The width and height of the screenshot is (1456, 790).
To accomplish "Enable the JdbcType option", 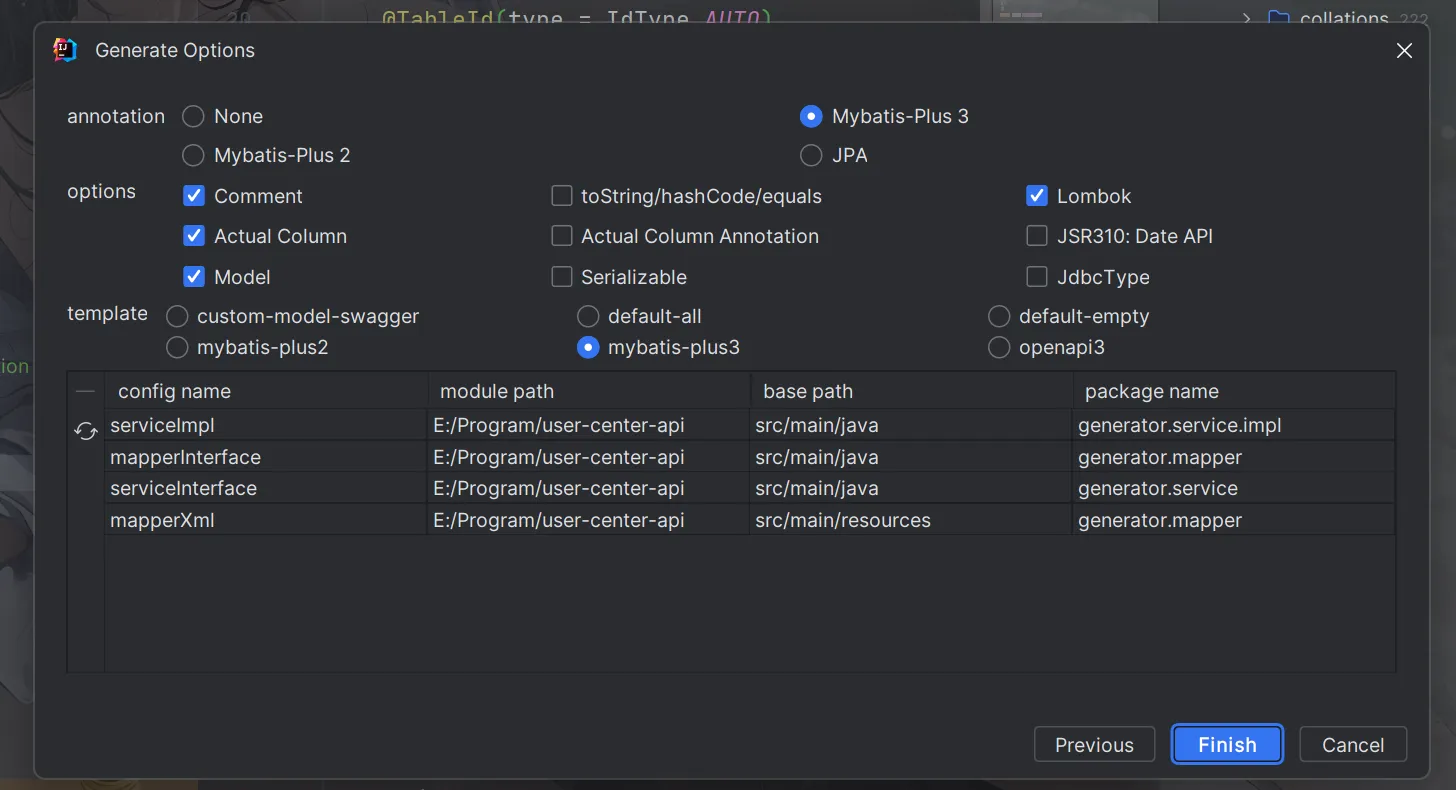I will pyautogui.click(x=1037, y=277).
